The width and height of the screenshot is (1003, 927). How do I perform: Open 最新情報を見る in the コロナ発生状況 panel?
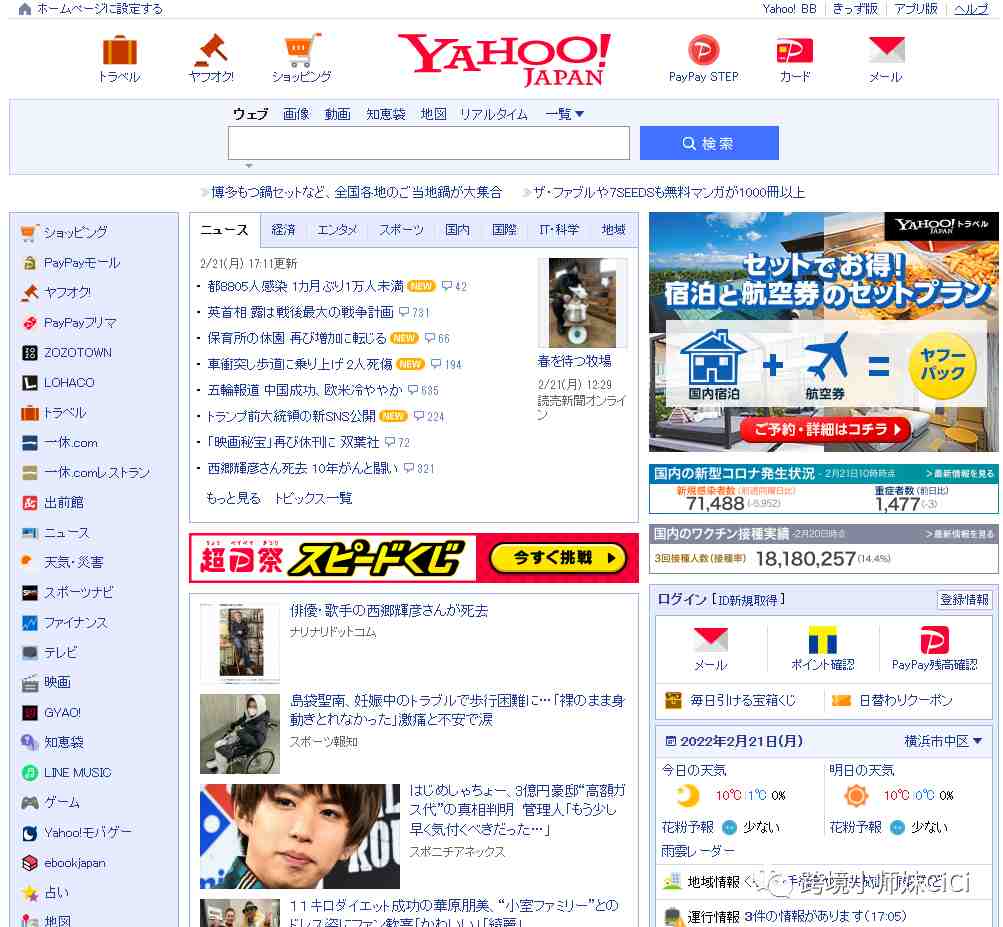tap(960, 474)
